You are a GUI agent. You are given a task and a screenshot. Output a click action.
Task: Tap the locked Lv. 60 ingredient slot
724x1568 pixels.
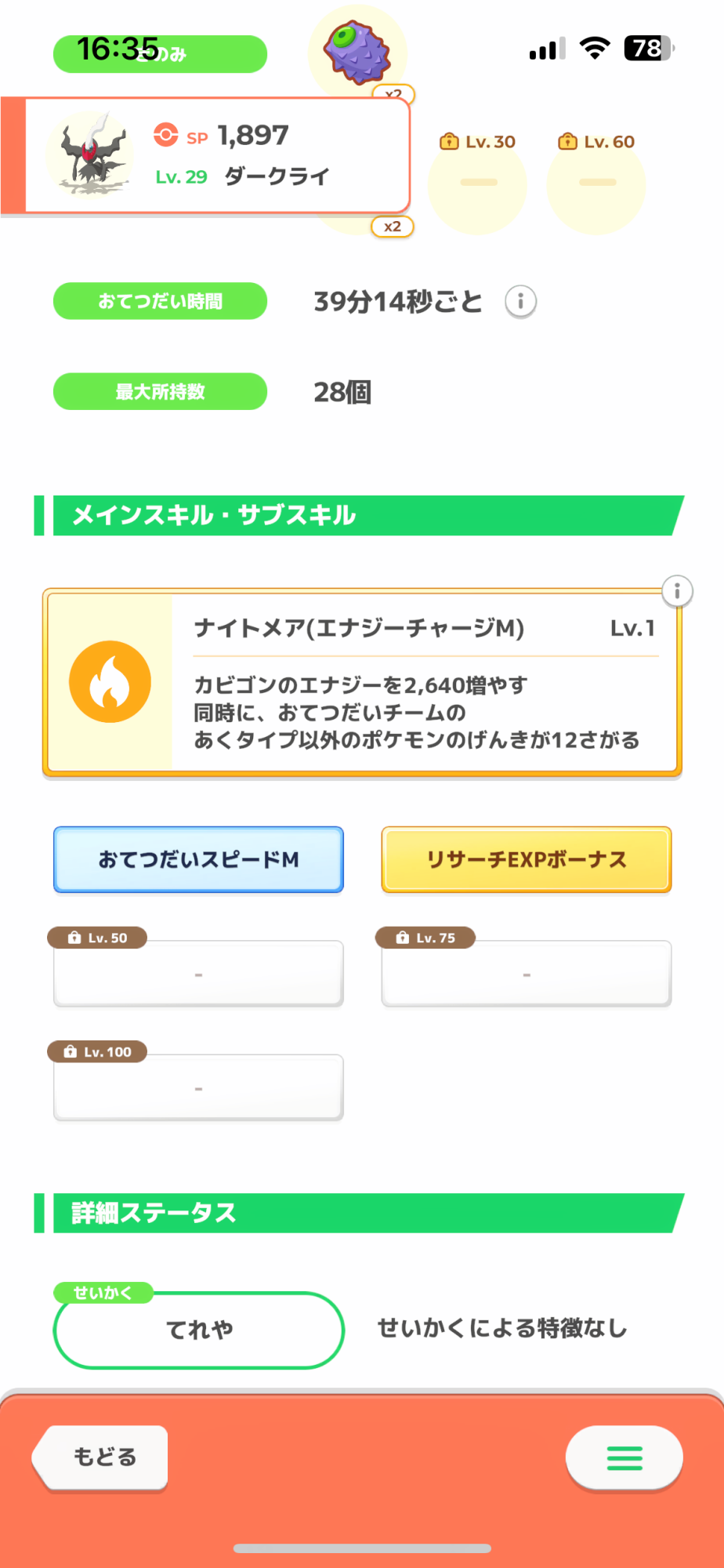[596, 183]
